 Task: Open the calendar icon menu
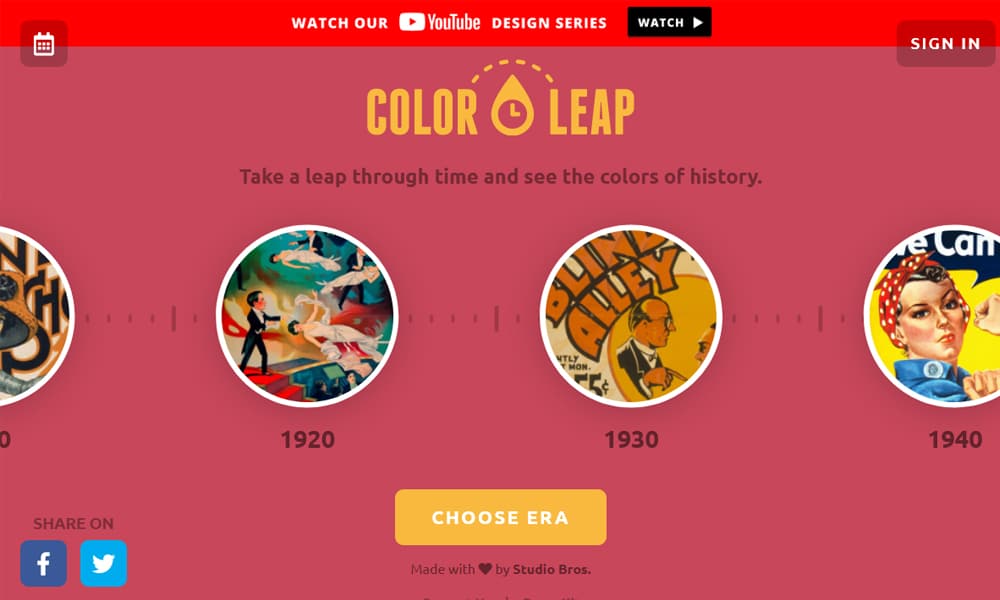(x=43, y=43)
